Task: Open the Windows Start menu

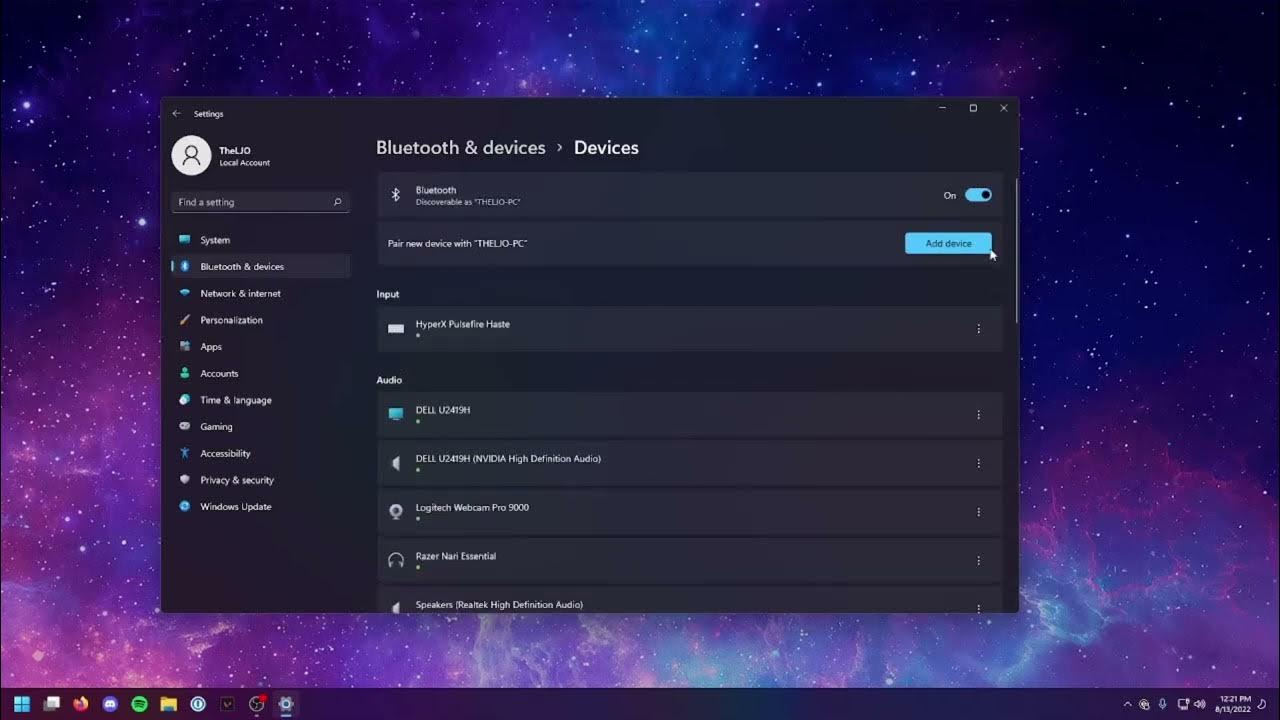Action: click(22, 704)
